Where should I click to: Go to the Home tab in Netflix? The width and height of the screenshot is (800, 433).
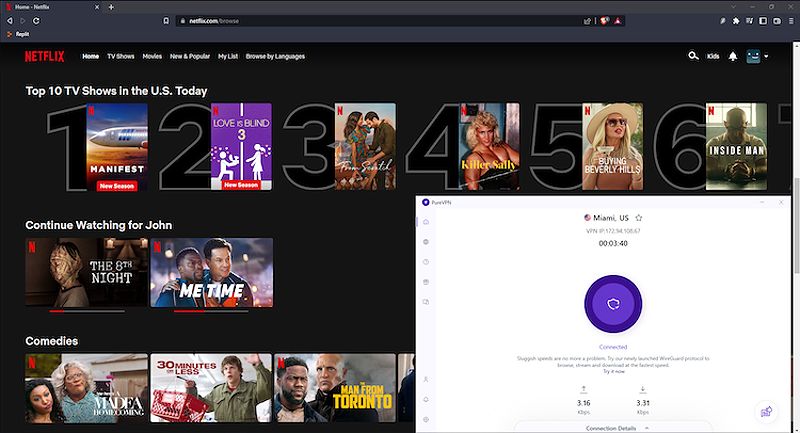tap(91, 56)
